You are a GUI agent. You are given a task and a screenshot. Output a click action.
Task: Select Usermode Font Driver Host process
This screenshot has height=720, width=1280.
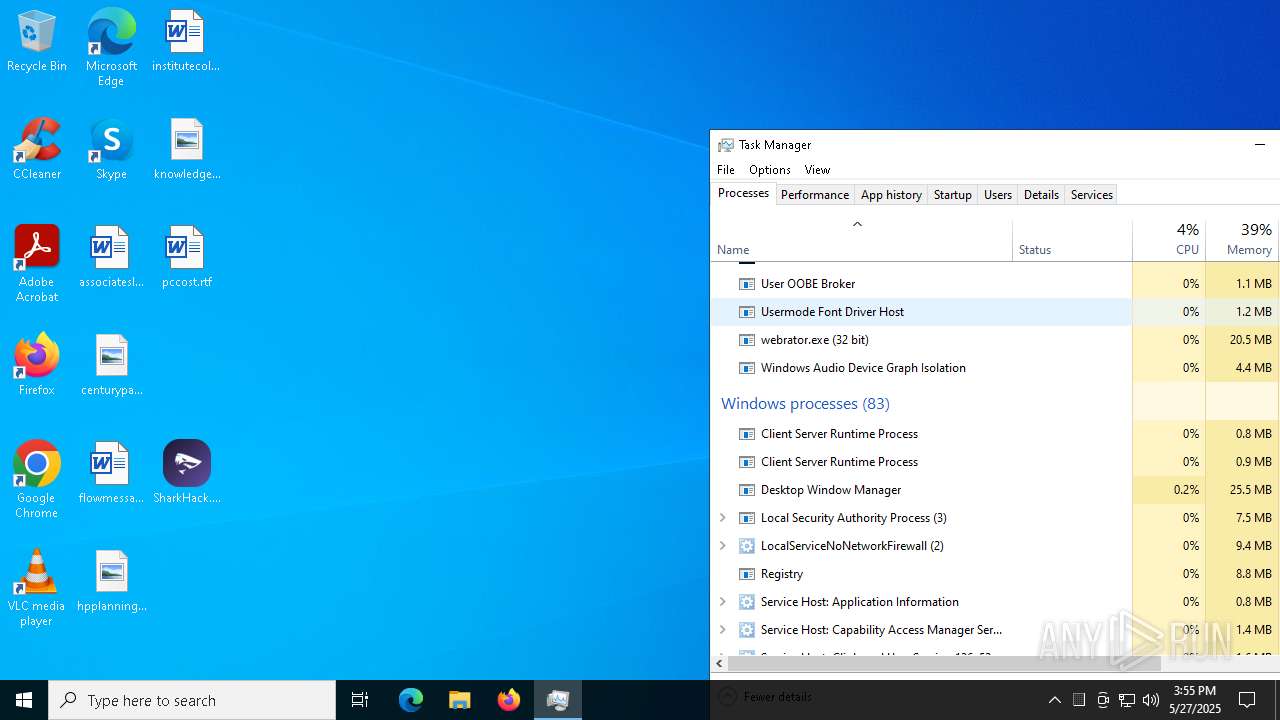tap(995, 312)
